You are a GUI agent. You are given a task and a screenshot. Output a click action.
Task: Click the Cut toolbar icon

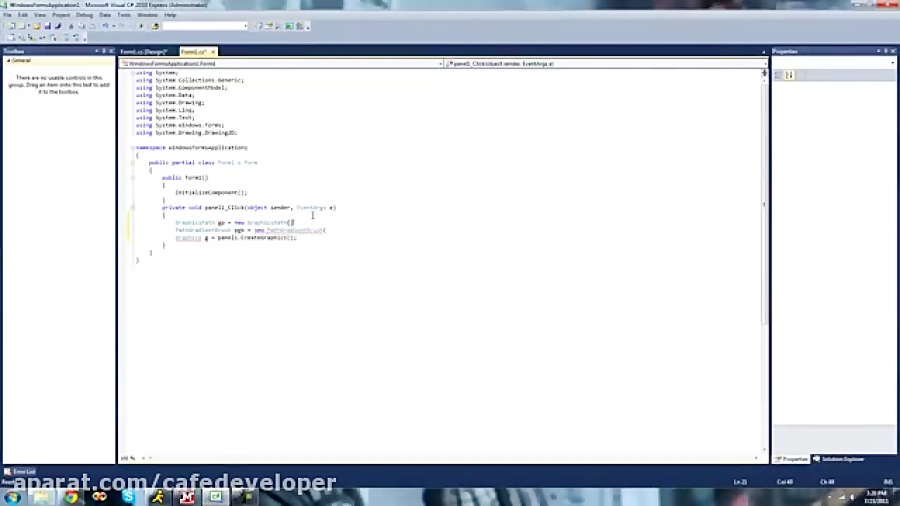(71, 26)
